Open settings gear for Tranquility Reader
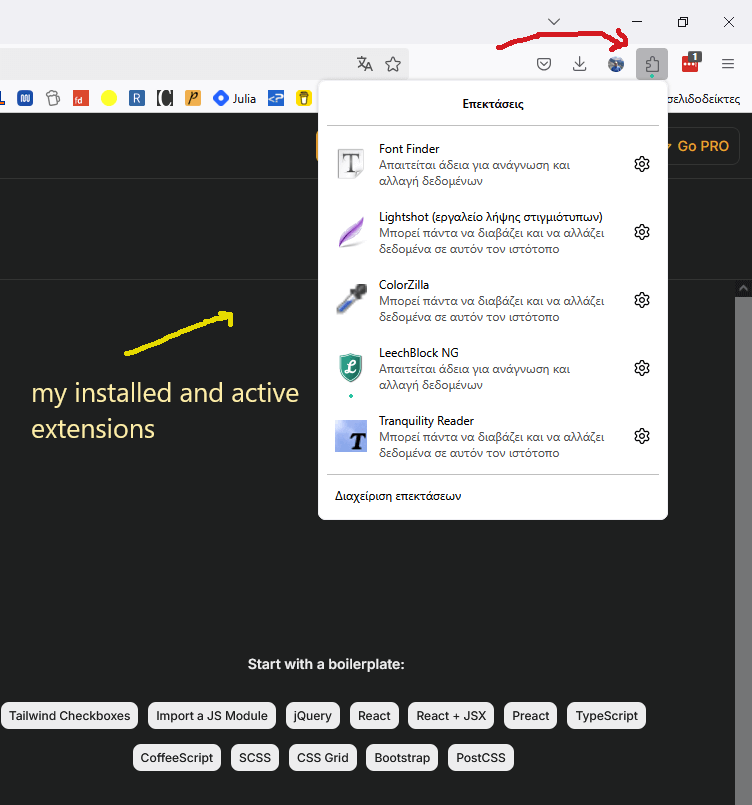 point(642,436)
